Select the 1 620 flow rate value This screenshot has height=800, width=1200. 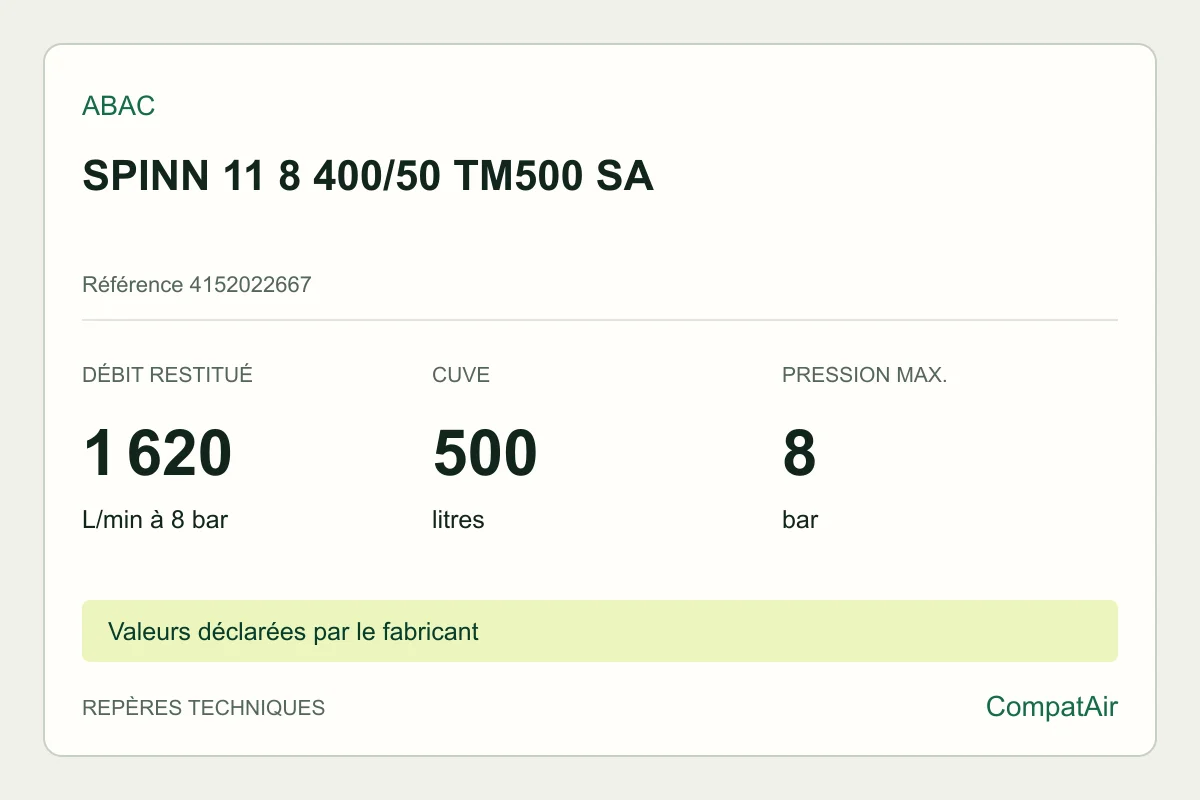pos(157,453)
